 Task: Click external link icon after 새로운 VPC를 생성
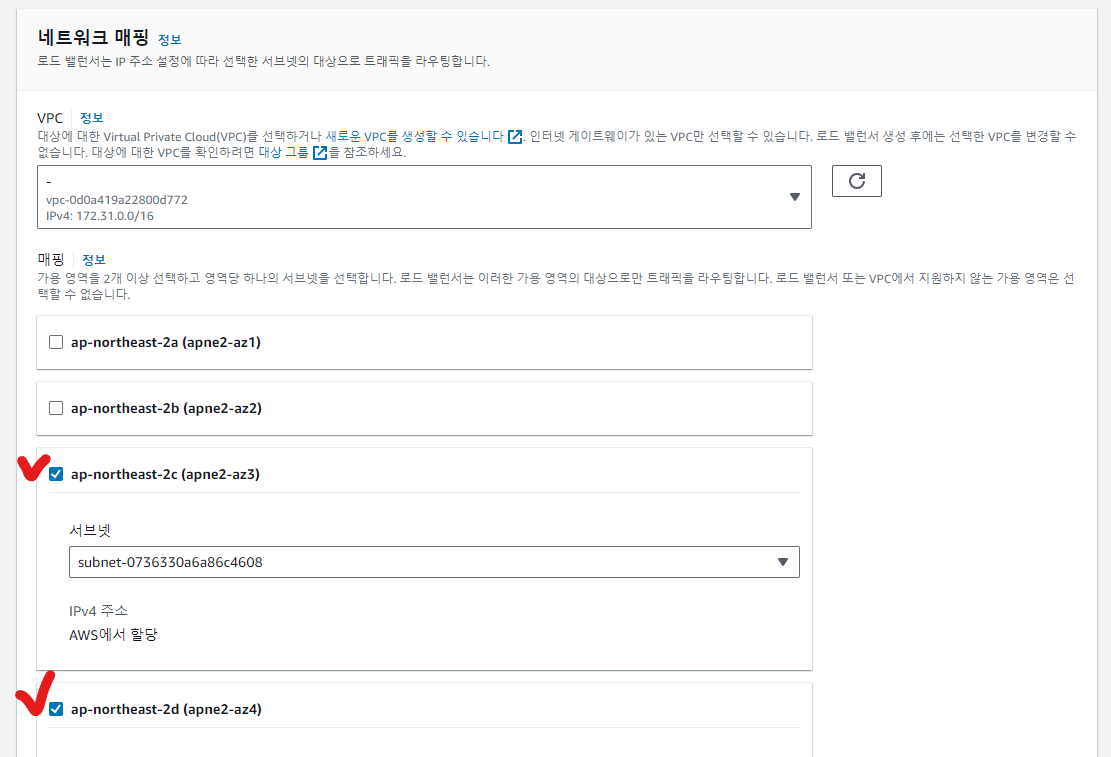[515, 136]
